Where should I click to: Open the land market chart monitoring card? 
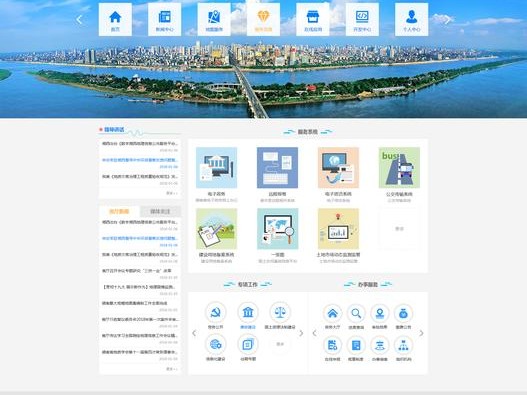(x=338, y=229)
